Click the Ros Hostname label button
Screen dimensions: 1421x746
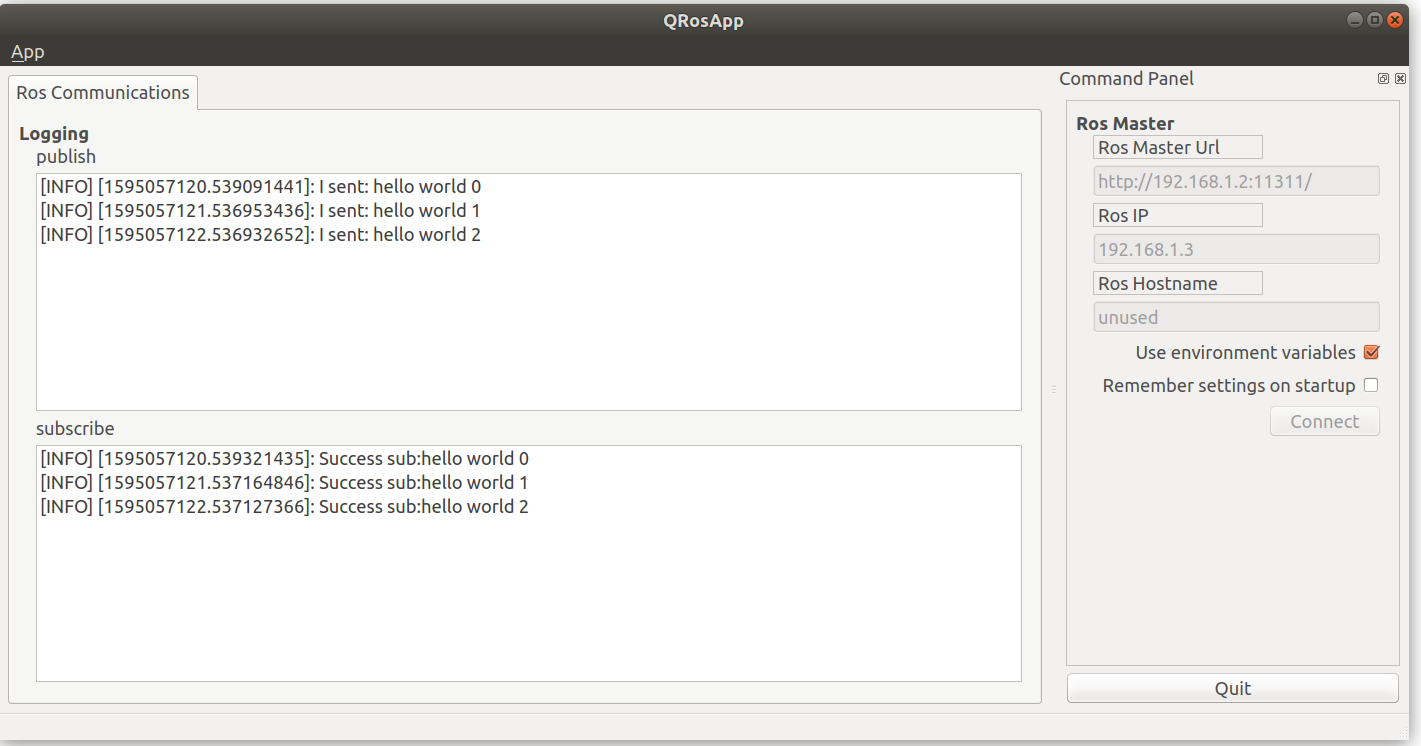(x=1177, y=283)
